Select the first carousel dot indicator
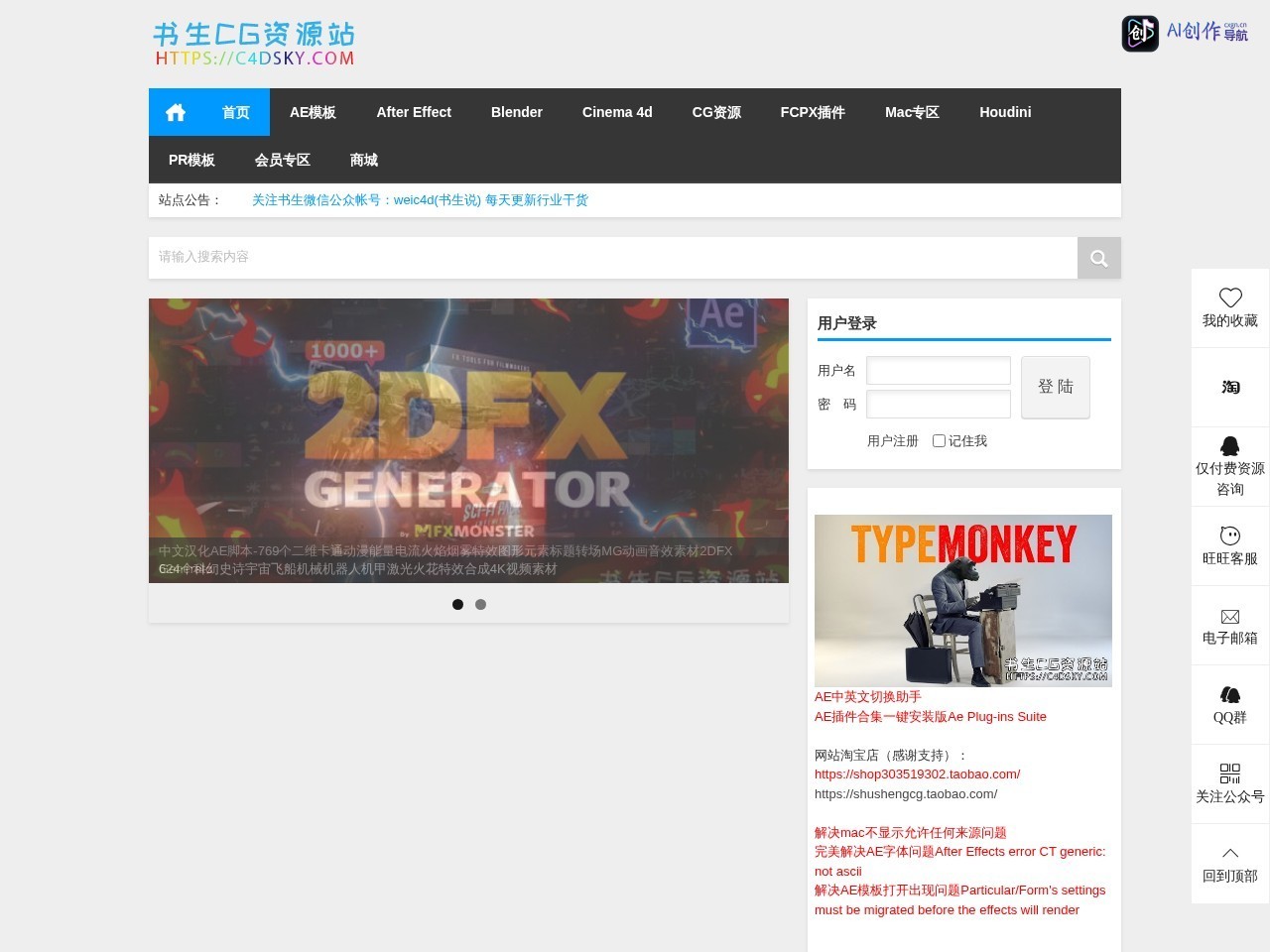The height and width of the screenshot is (952, 1270). [457, 604]
